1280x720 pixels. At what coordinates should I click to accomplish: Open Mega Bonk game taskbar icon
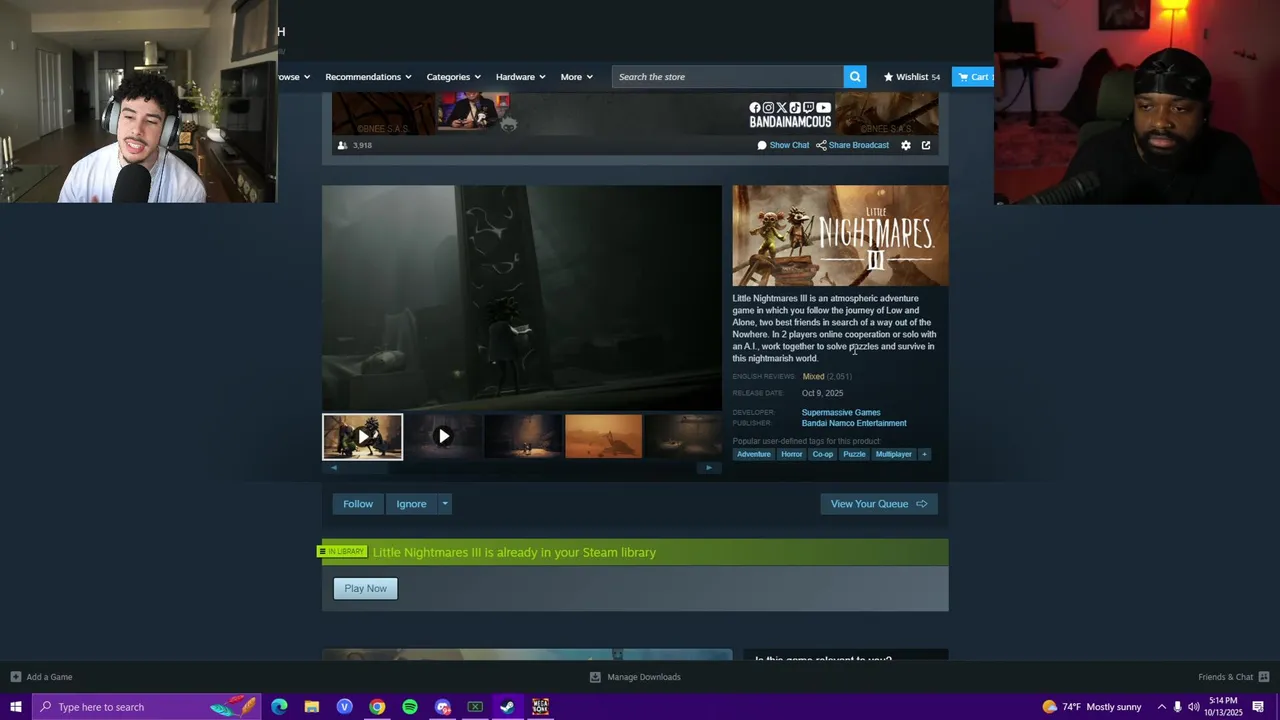(x=540, y=707)
